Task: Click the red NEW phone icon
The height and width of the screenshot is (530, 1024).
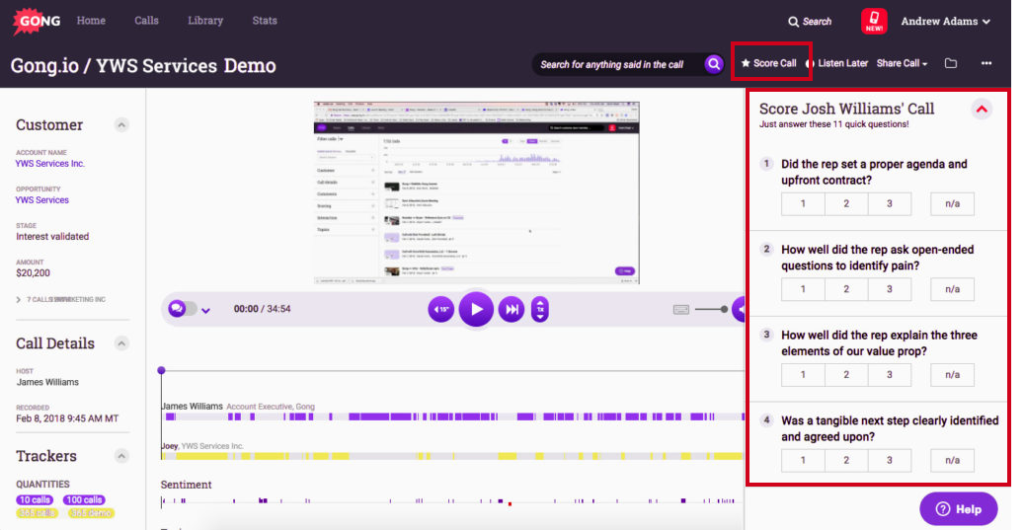Action: (x=874, y=22)
